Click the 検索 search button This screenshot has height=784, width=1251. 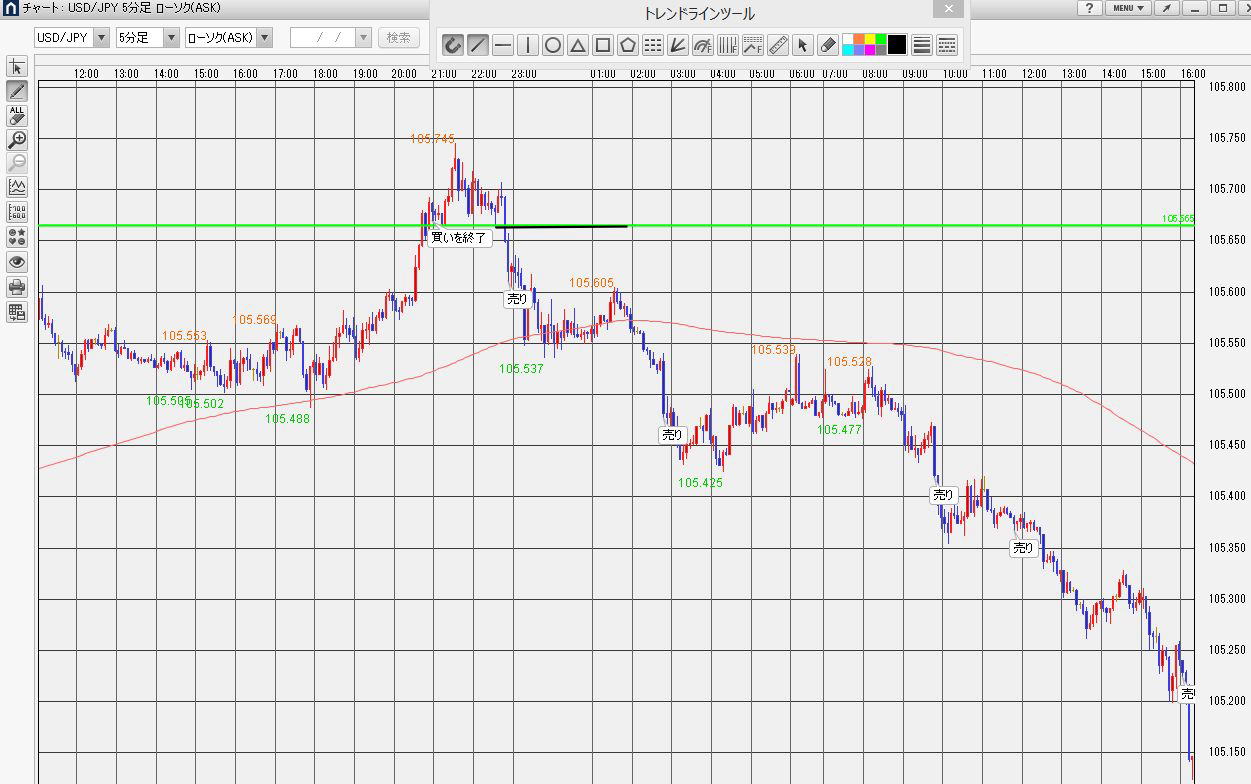(398, 38)
